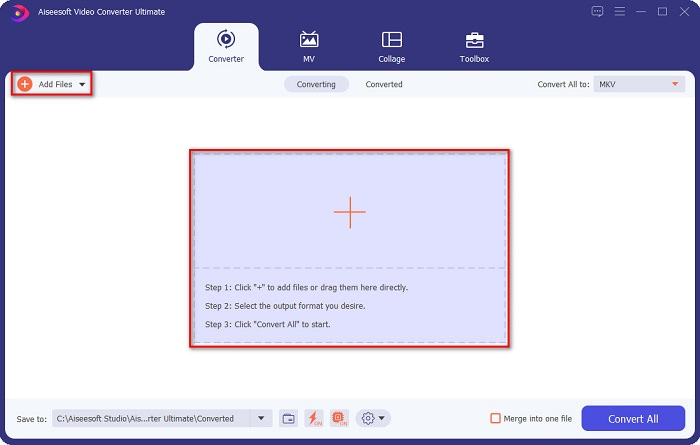Close the Aiseesoft Video Converter window
This screenshot has width=700, height=445.
684,11
